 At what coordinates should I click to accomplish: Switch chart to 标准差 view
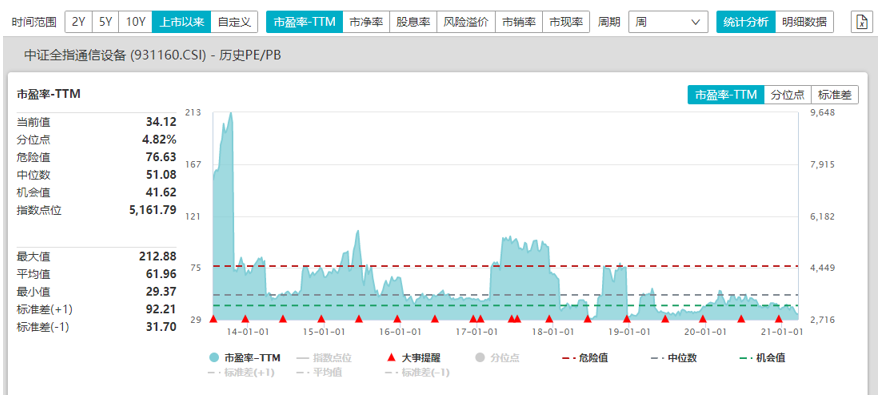[835, 94]
